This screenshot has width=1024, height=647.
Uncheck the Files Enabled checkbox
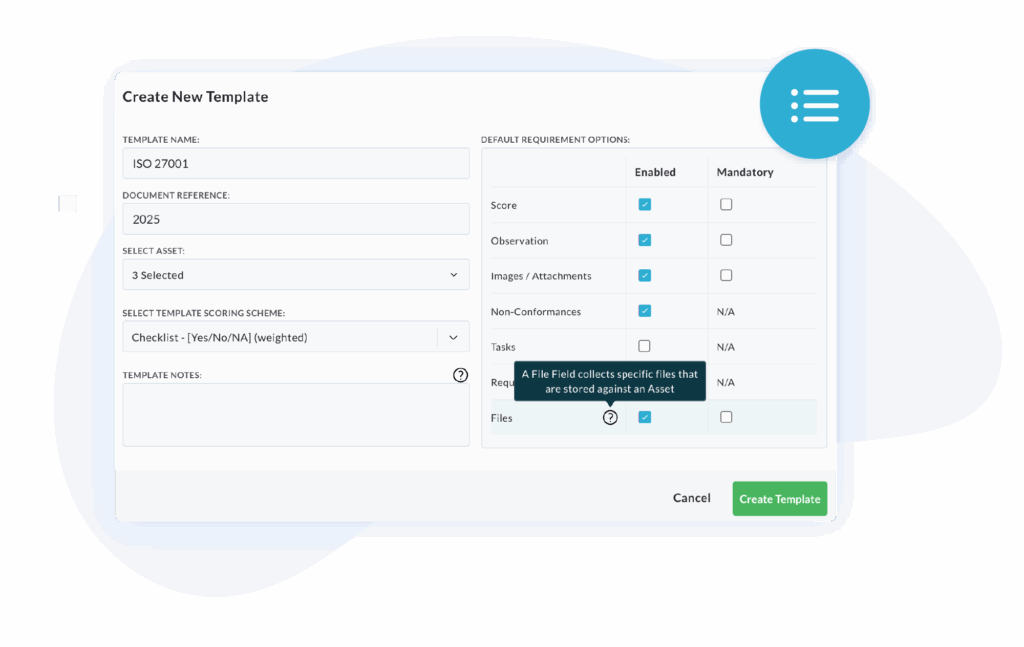pyautogui.click(x=645, y=417)
